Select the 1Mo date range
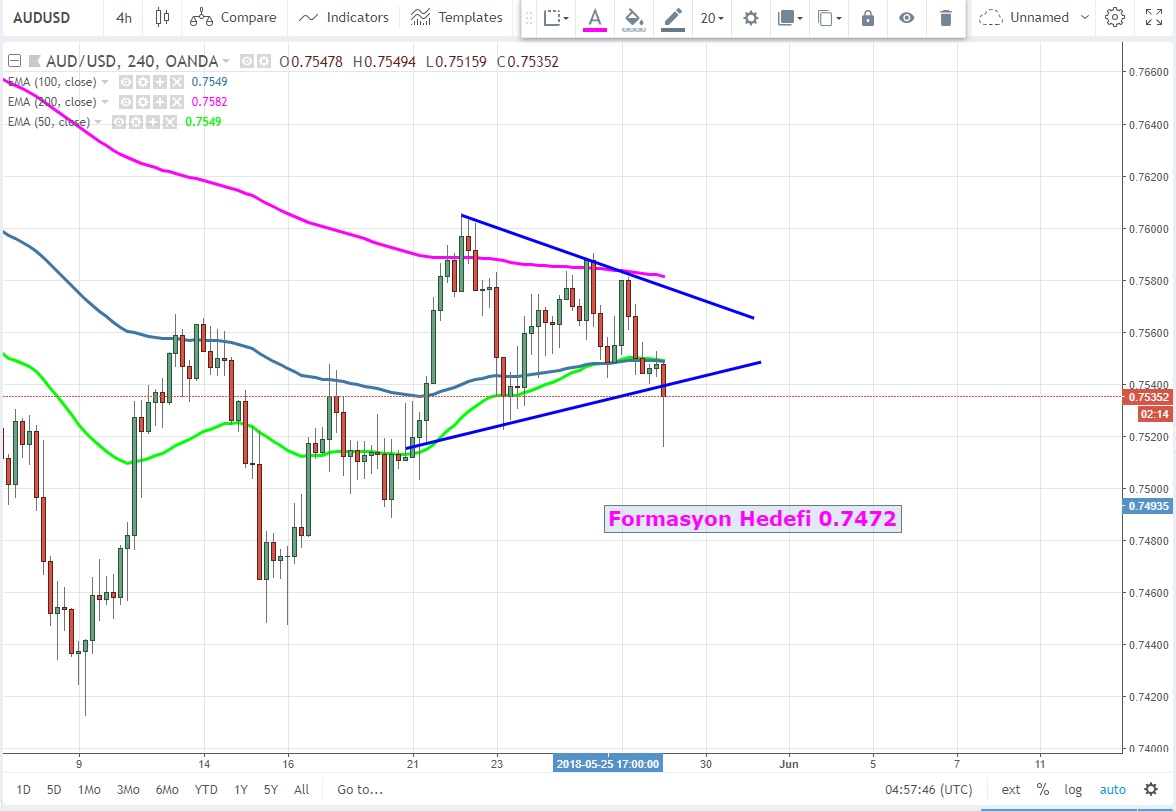The width and height of the screenshot is (1176, 811). point(89,789)
